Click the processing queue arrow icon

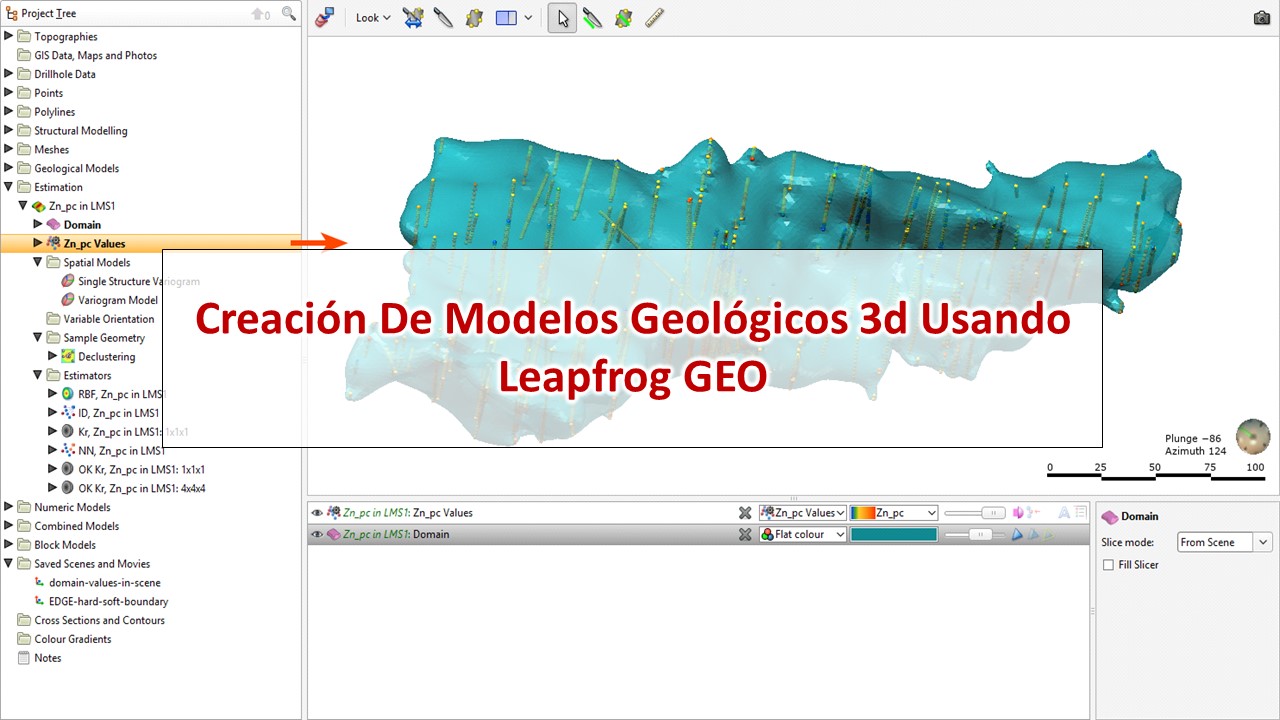click(x=260, y=13)
